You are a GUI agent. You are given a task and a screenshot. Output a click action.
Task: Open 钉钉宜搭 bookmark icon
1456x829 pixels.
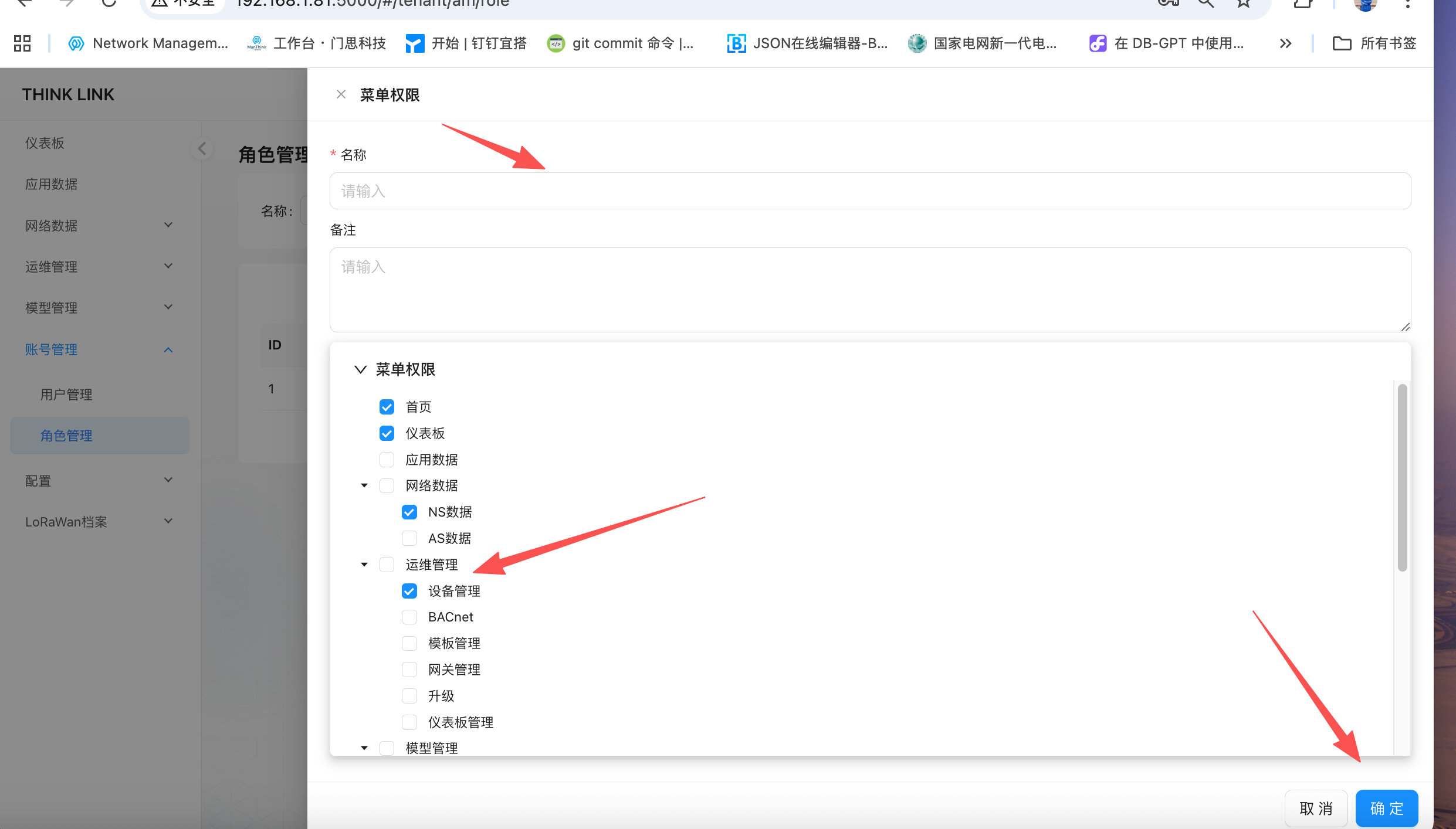[415, 43]
